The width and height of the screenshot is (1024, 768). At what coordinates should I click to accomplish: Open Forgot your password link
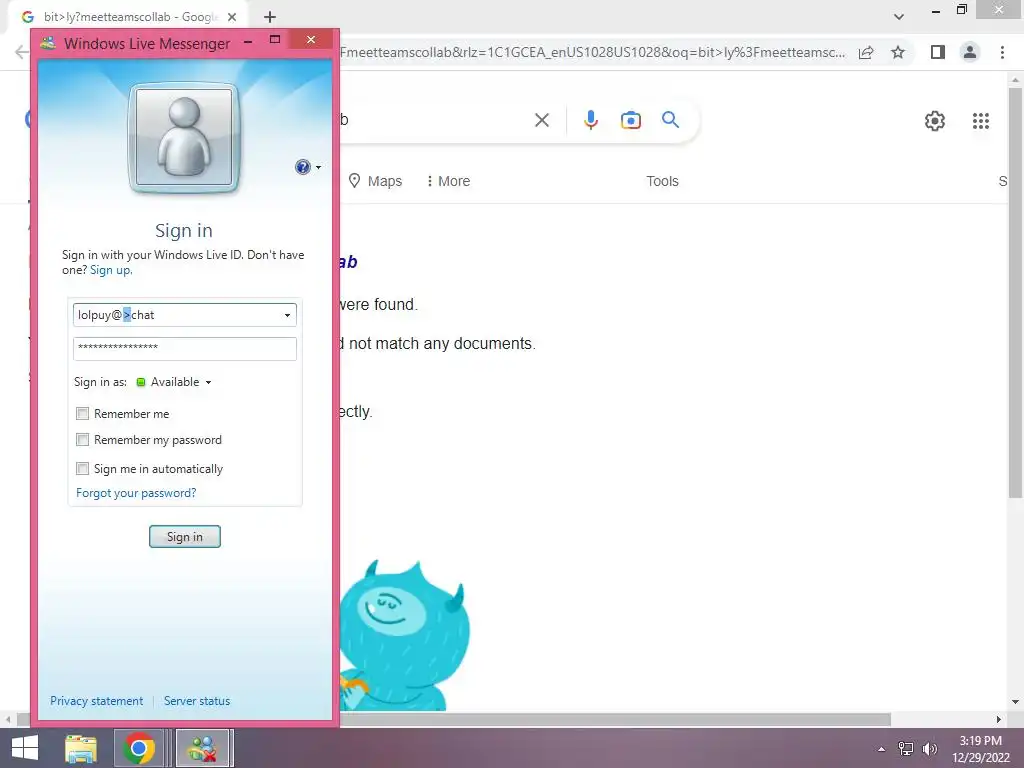click(136, 493)
